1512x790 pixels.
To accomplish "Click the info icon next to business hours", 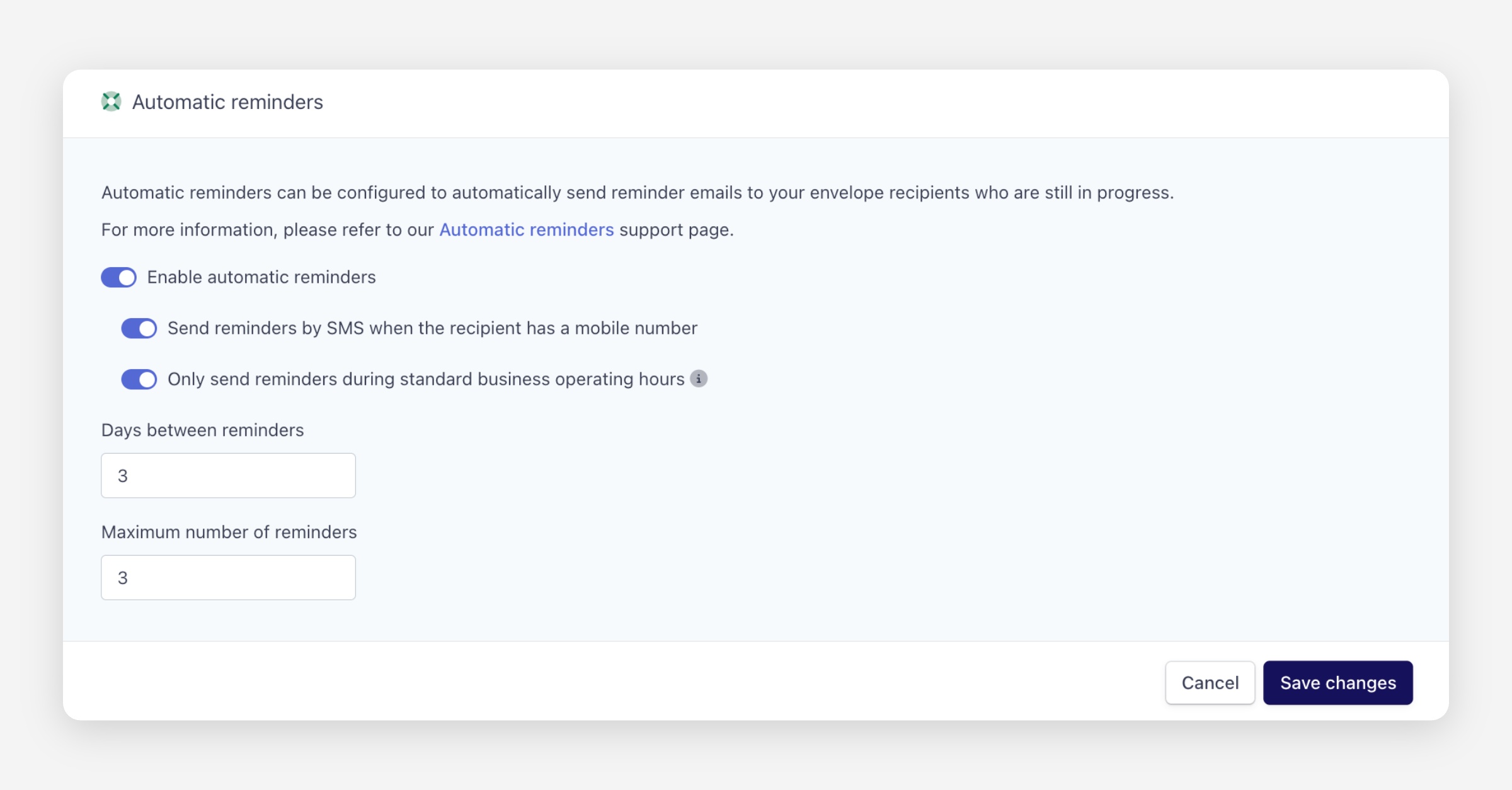I will [699, 379].
